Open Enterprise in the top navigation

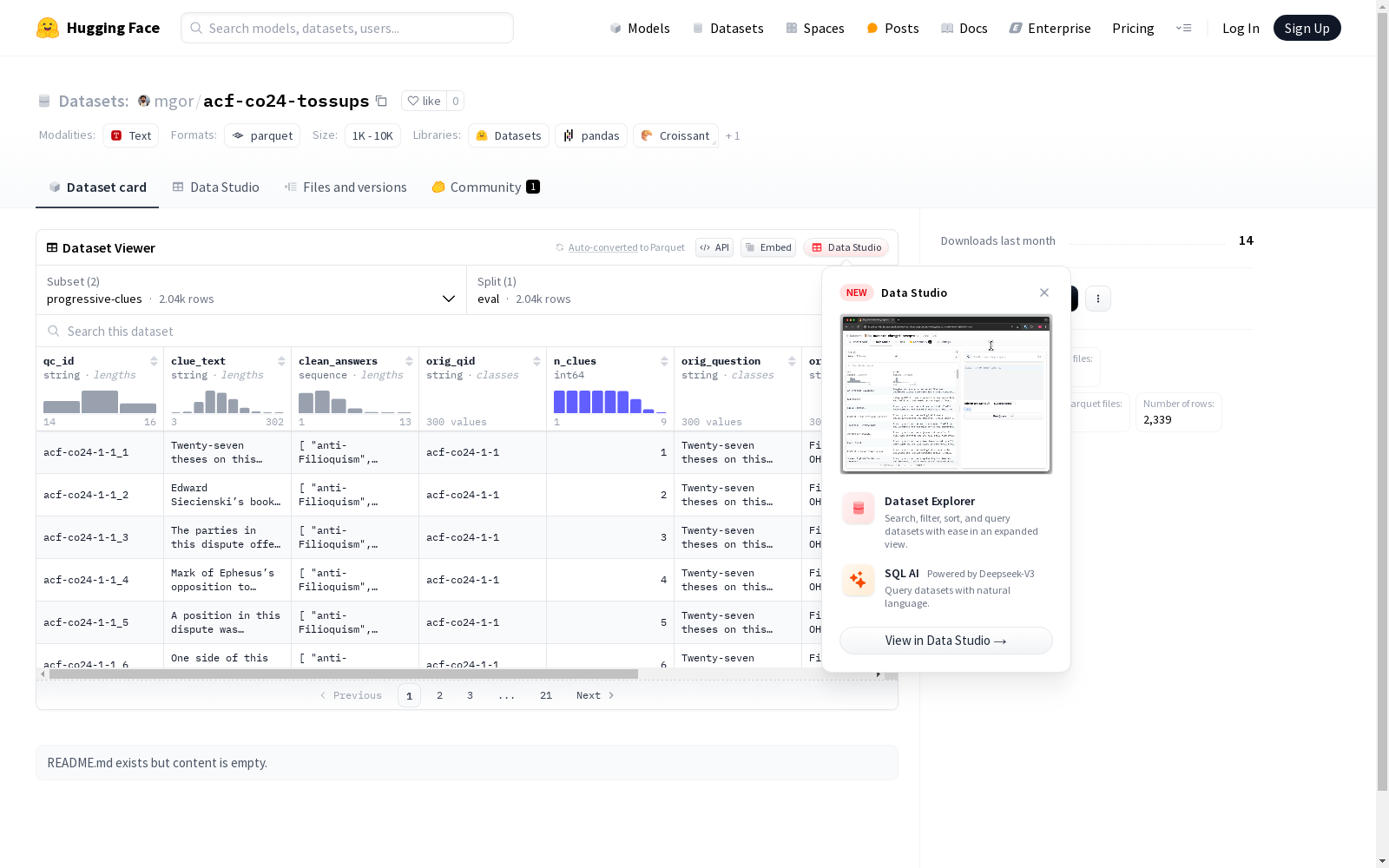(1050, 28)
